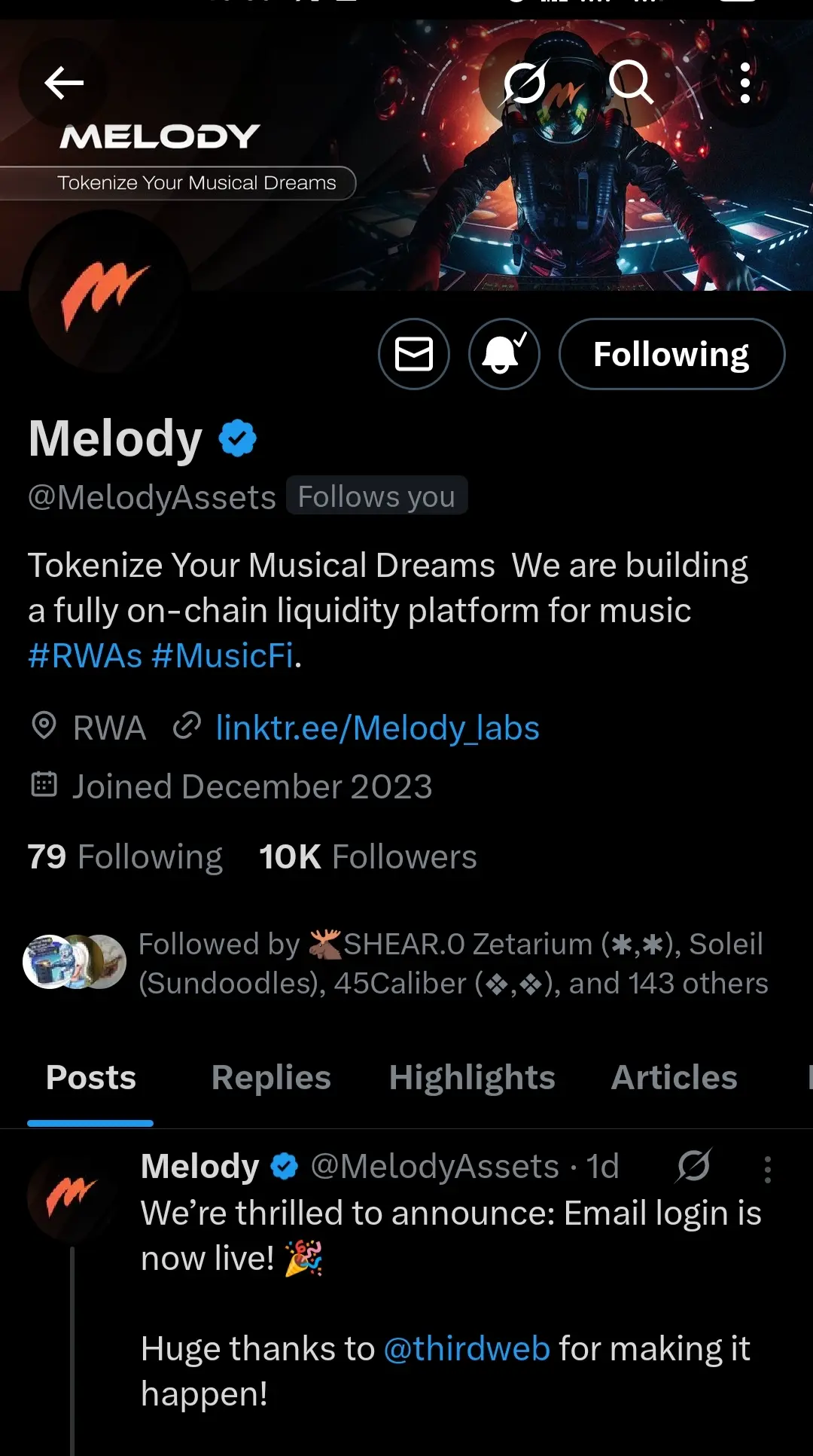Open the #RWAs hashtag

coord(85,656)
